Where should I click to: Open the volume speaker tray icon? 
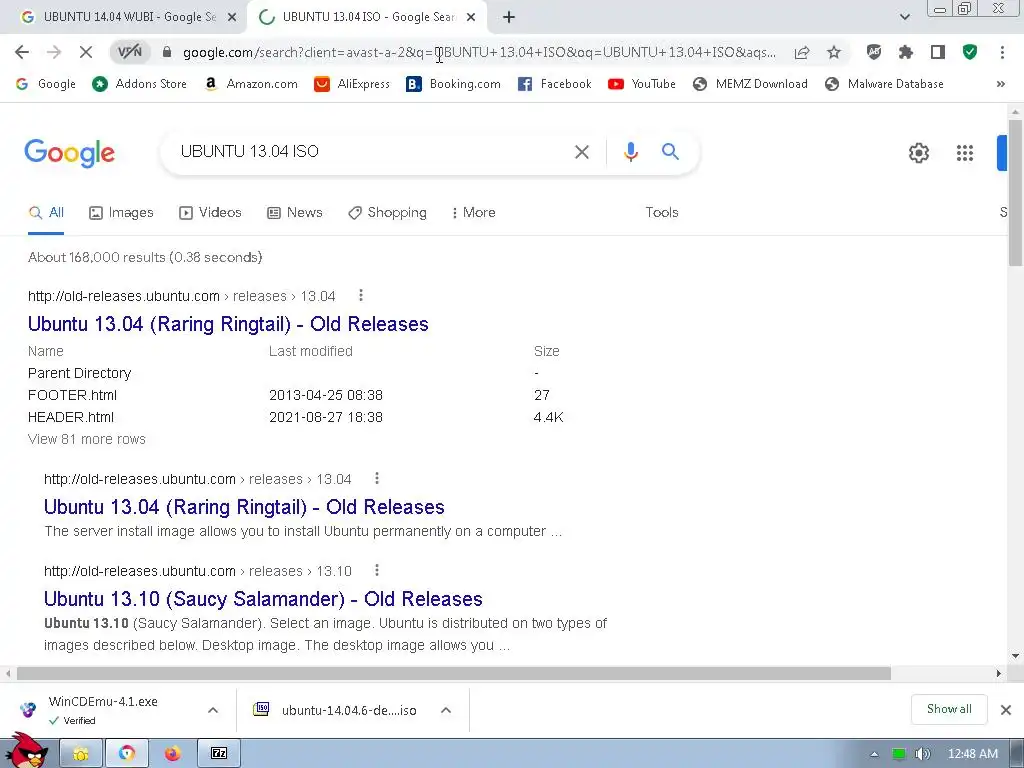click(922, 754)
